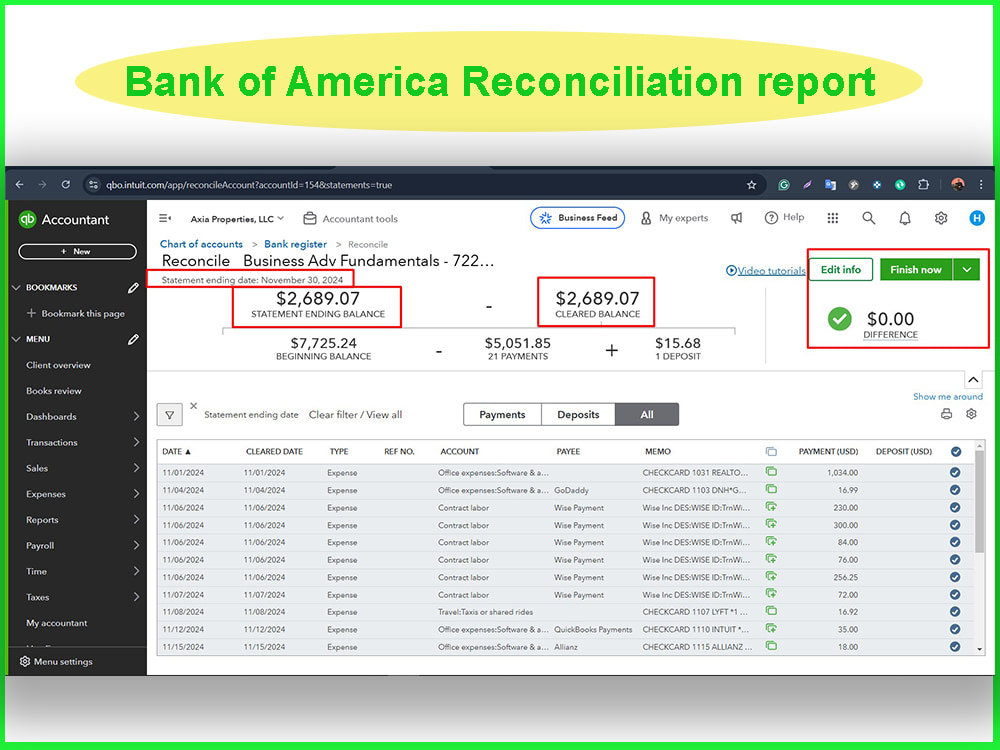Open the settings gear in header
The image size is (1000, 750).
pyautogui.click(x=941, y=218)
